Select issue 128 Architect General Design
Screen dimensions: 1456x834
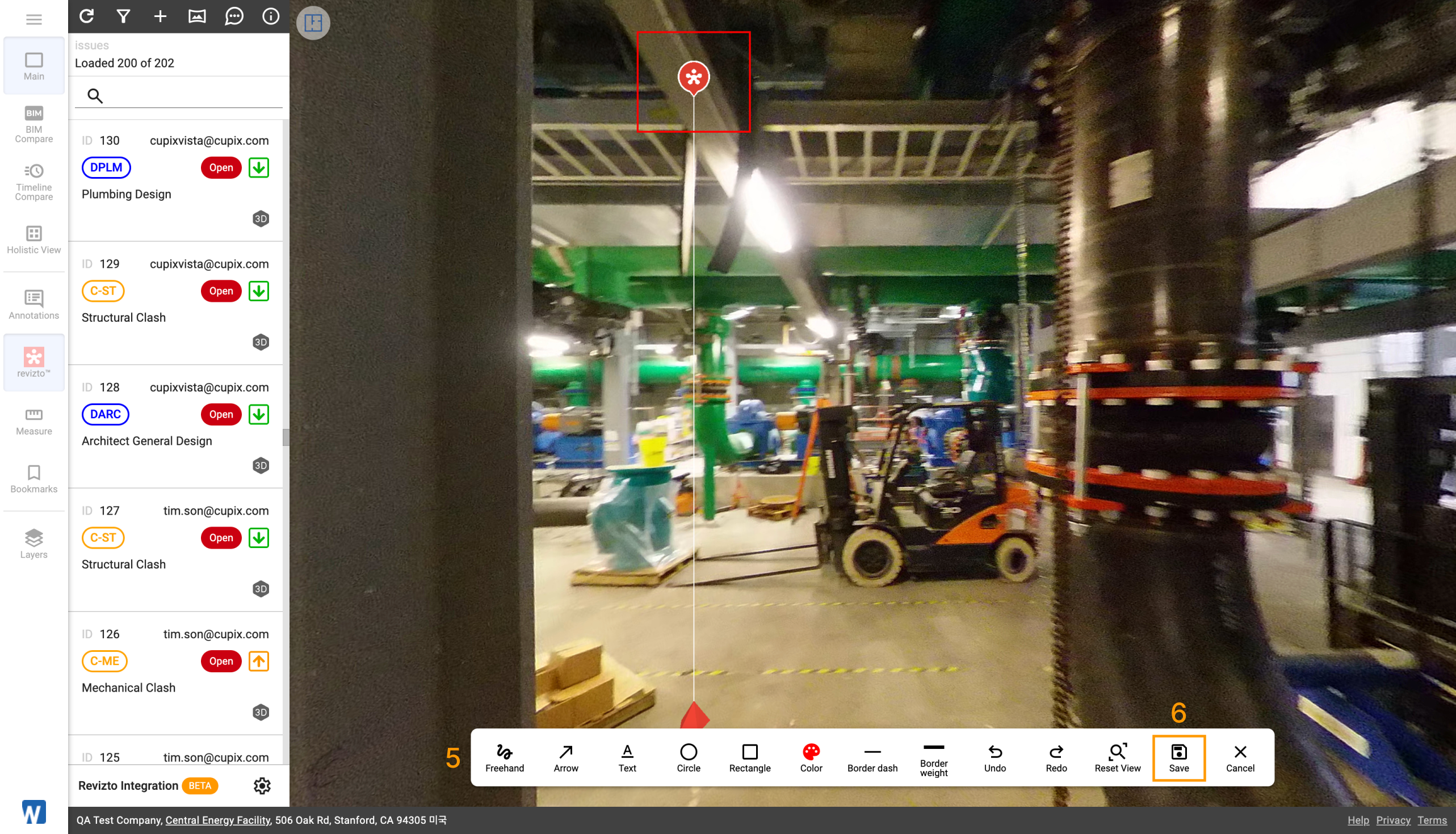pos(175,427)
